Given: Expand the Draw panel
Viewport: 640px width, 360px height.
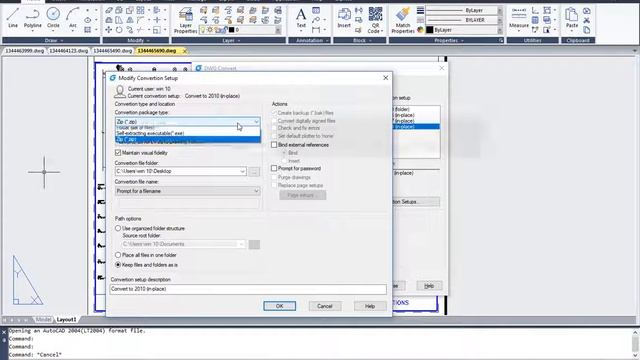Looking at the screenshot, I should (x=51, y=40).
